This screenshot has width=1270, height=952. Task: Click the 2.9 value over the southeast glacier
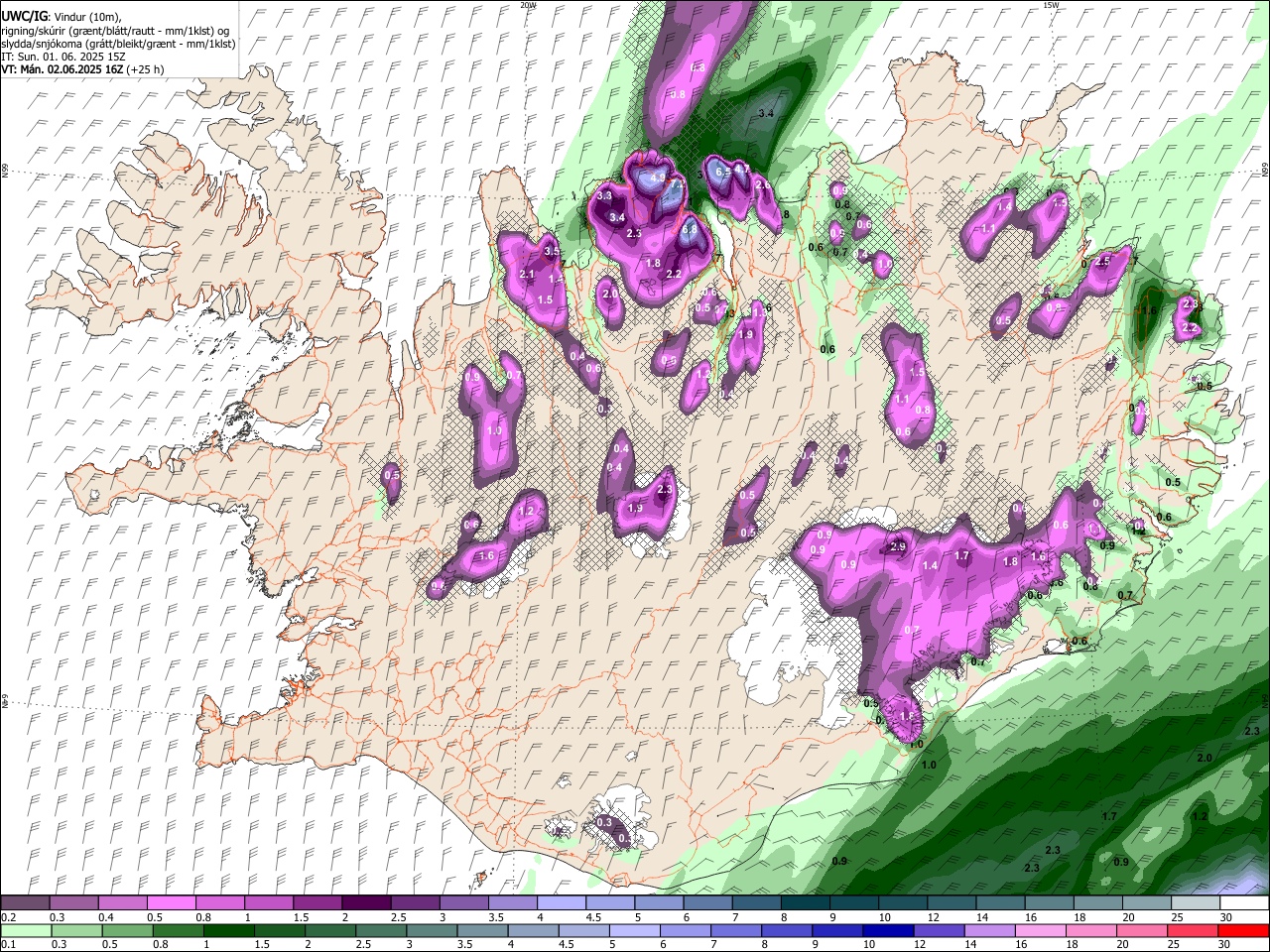pos(899,546)
